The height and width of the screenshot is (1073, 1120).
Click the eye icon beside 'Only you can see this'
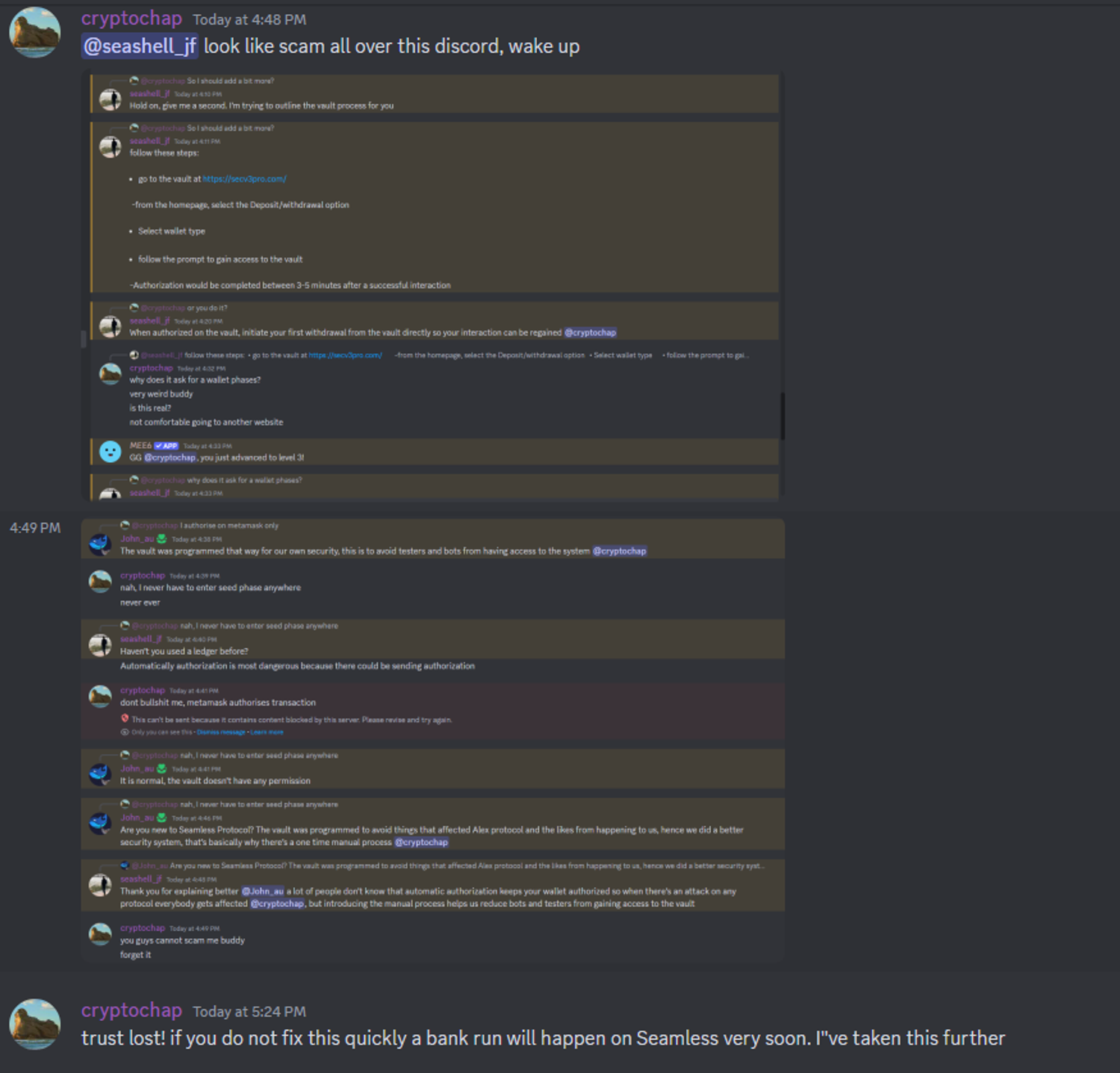(x=125, y=732)
